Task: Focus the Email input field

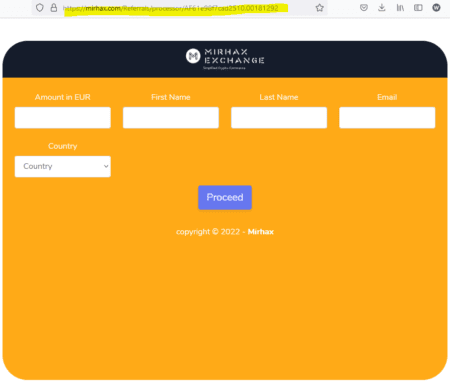Action: [387, 117]
